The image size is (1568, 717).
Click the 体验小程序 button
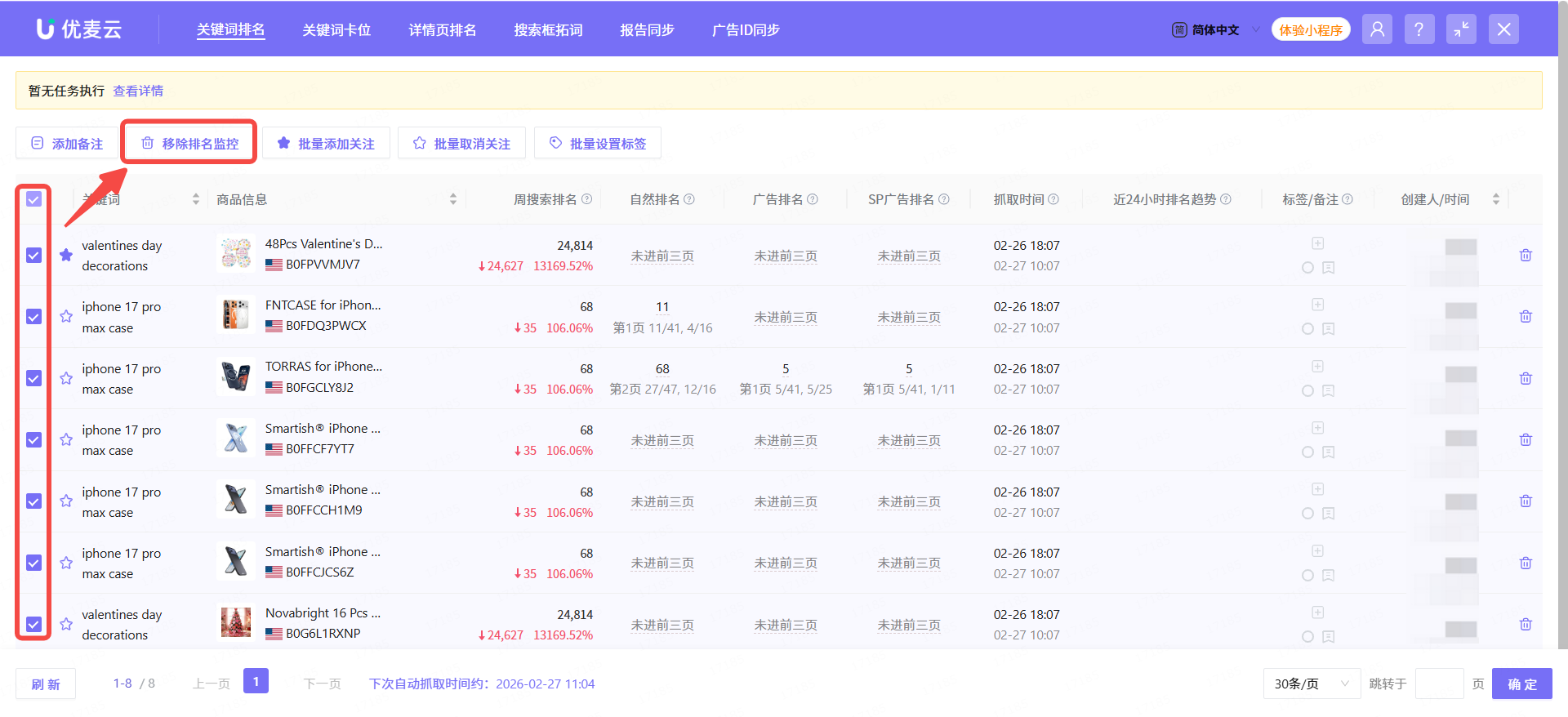(x=1311, y=29)
